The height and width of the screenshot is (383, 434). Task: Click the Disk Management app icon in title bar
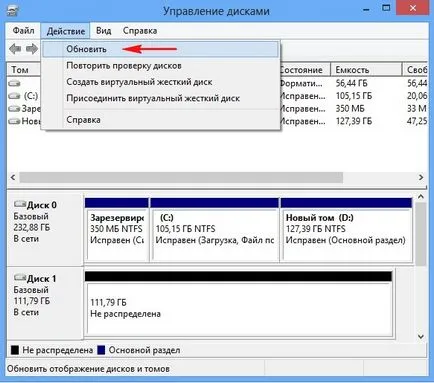(13, 11)
